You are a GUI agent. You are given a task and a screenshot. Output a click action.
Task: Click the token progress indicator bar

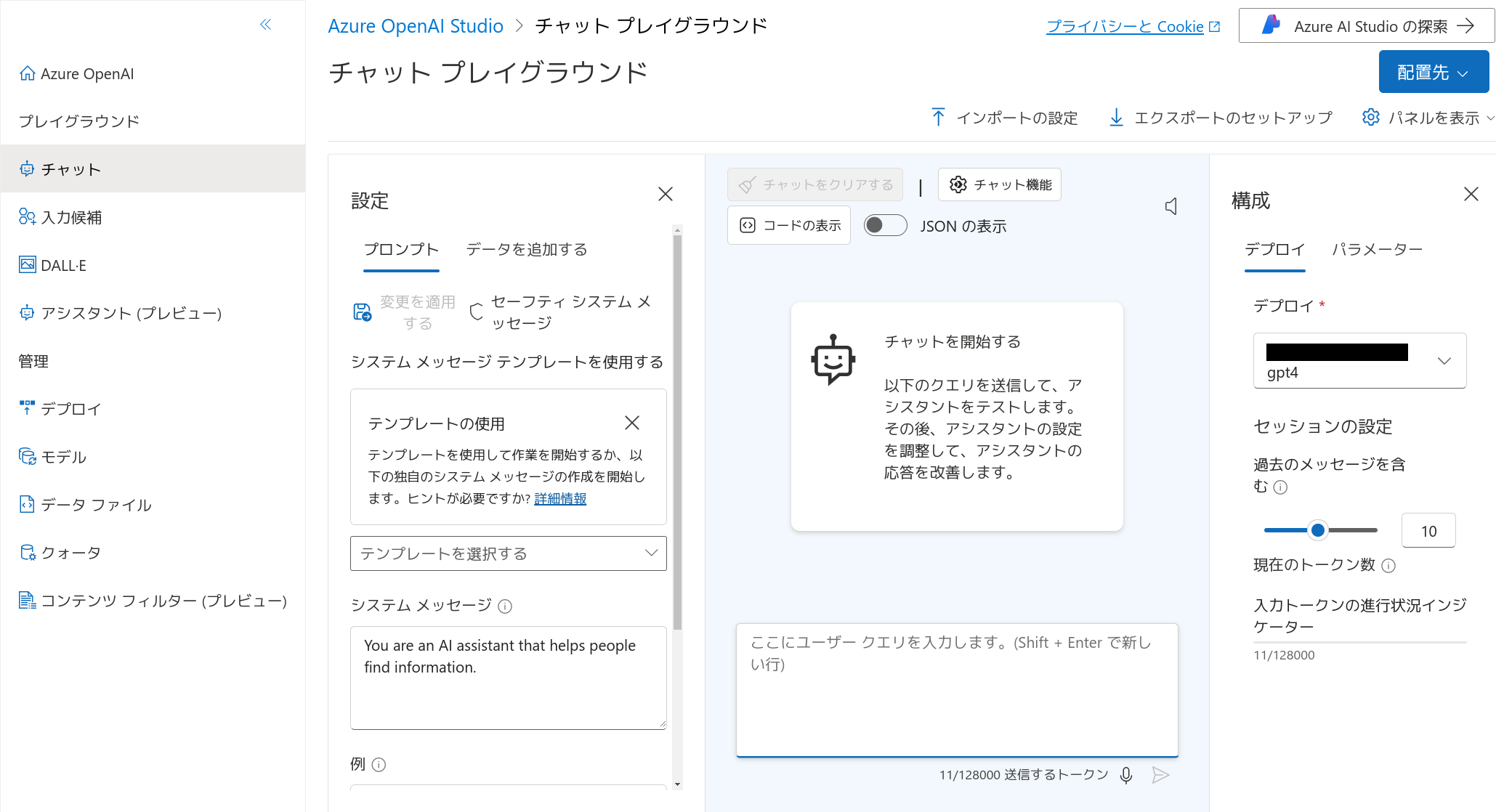point(1359,642)
